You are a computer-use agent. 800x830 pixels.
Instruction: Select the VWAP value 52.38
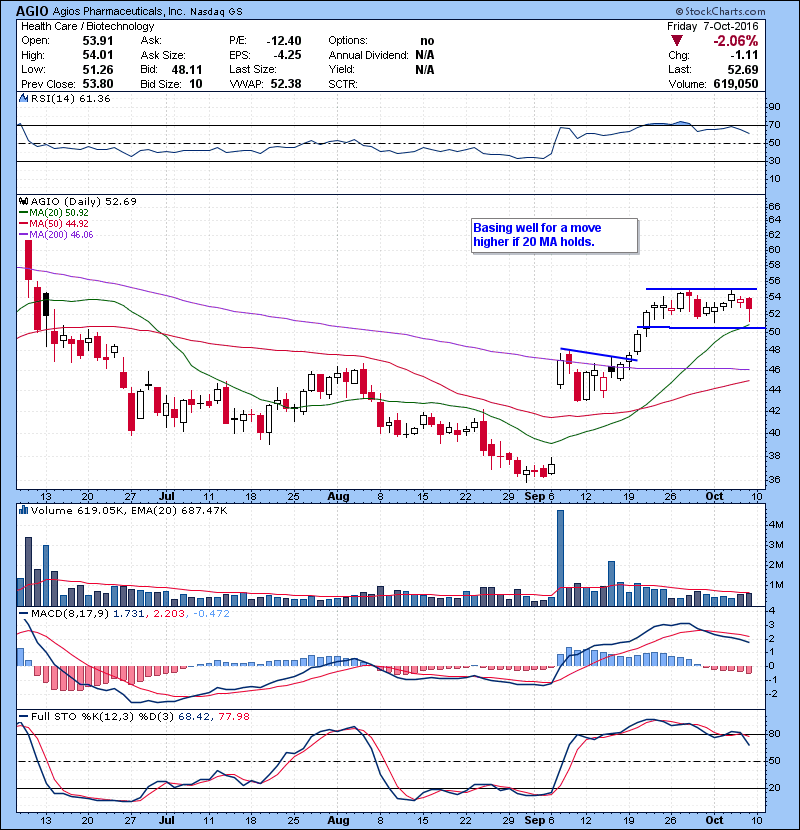tap(286, 84)
